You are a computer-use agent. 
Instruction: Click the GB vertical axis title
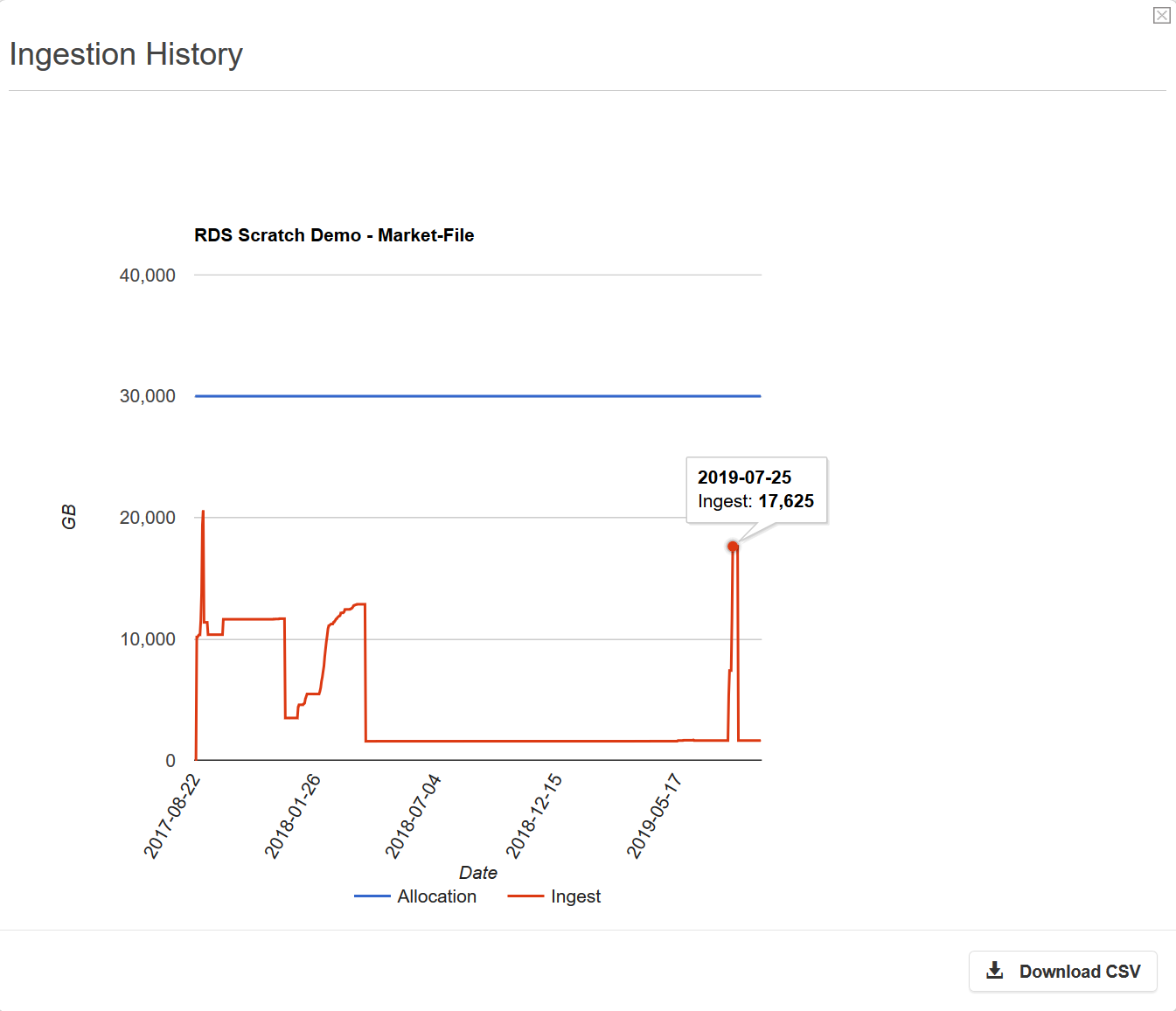point(69,517)
